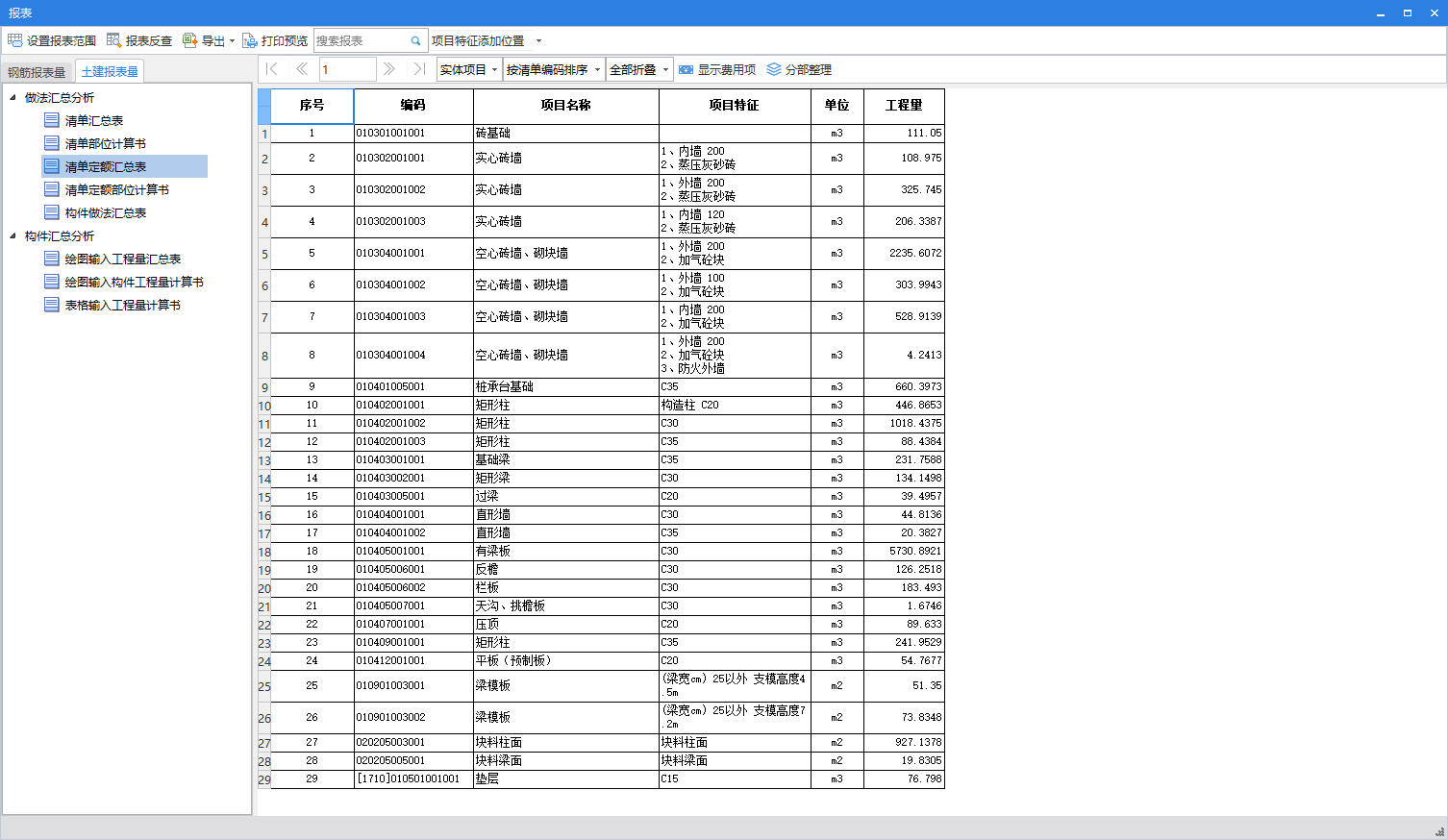Click the 导出 export icon
The height and width of the screenshot is (840, 1448).
pyautogui.click(x=189, y=40)
